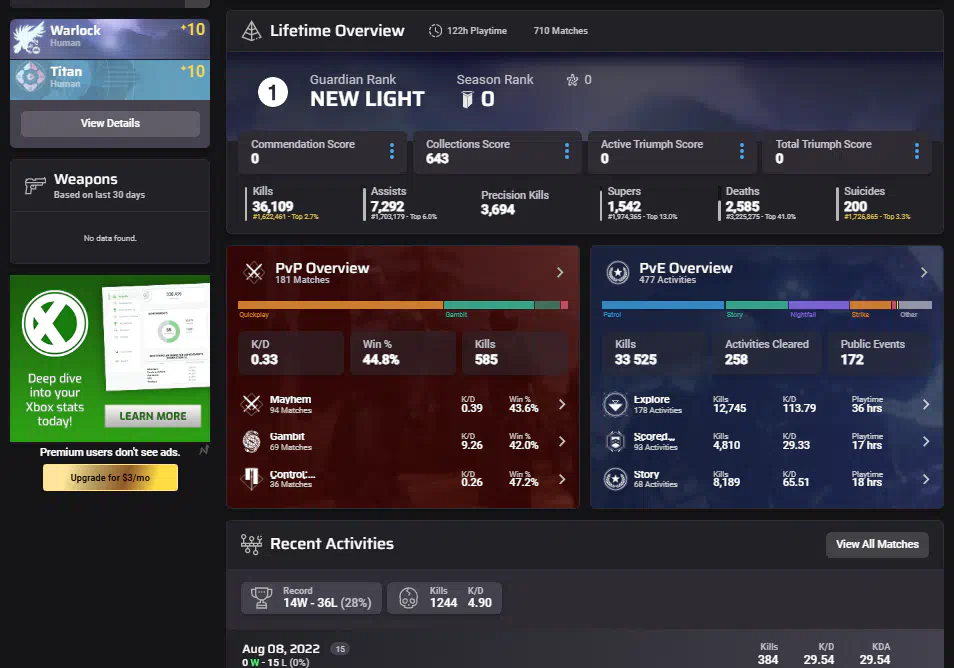Click the Learn More Xbox ad banner
The width and height of the screenshot is (954, 668).
(152, 416)
